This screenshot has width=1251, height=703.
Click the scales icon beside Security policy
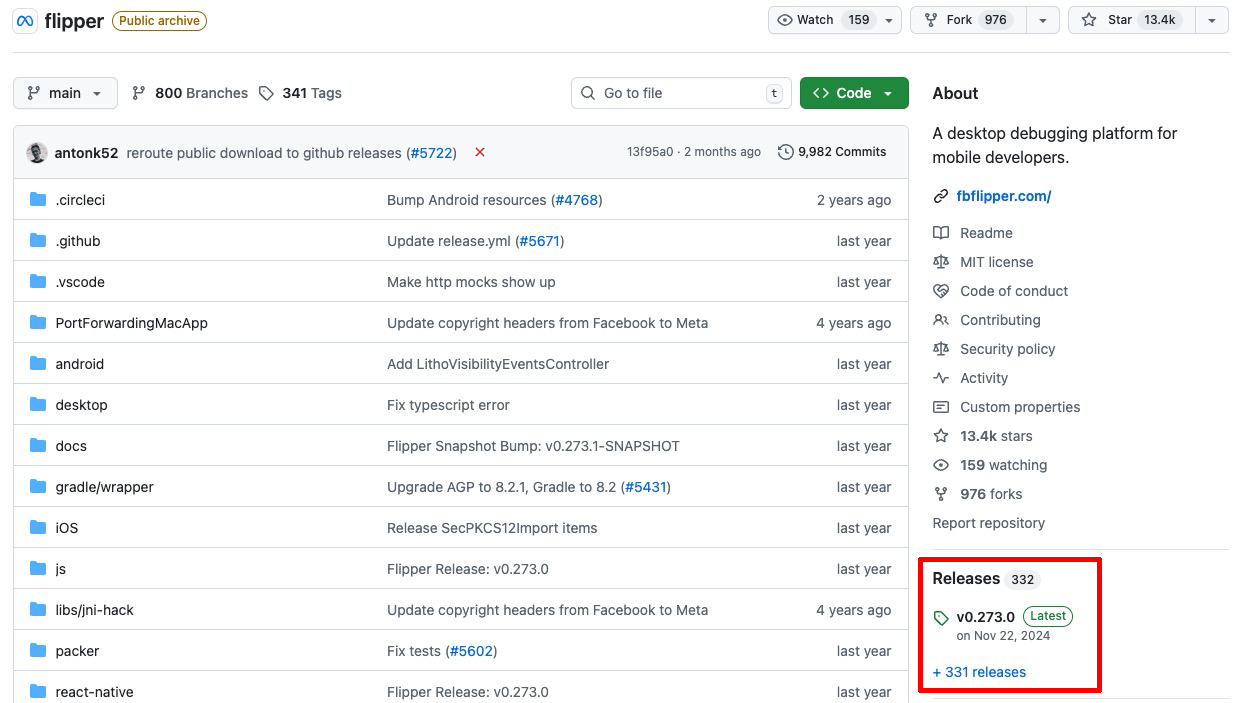coord(941,349)
